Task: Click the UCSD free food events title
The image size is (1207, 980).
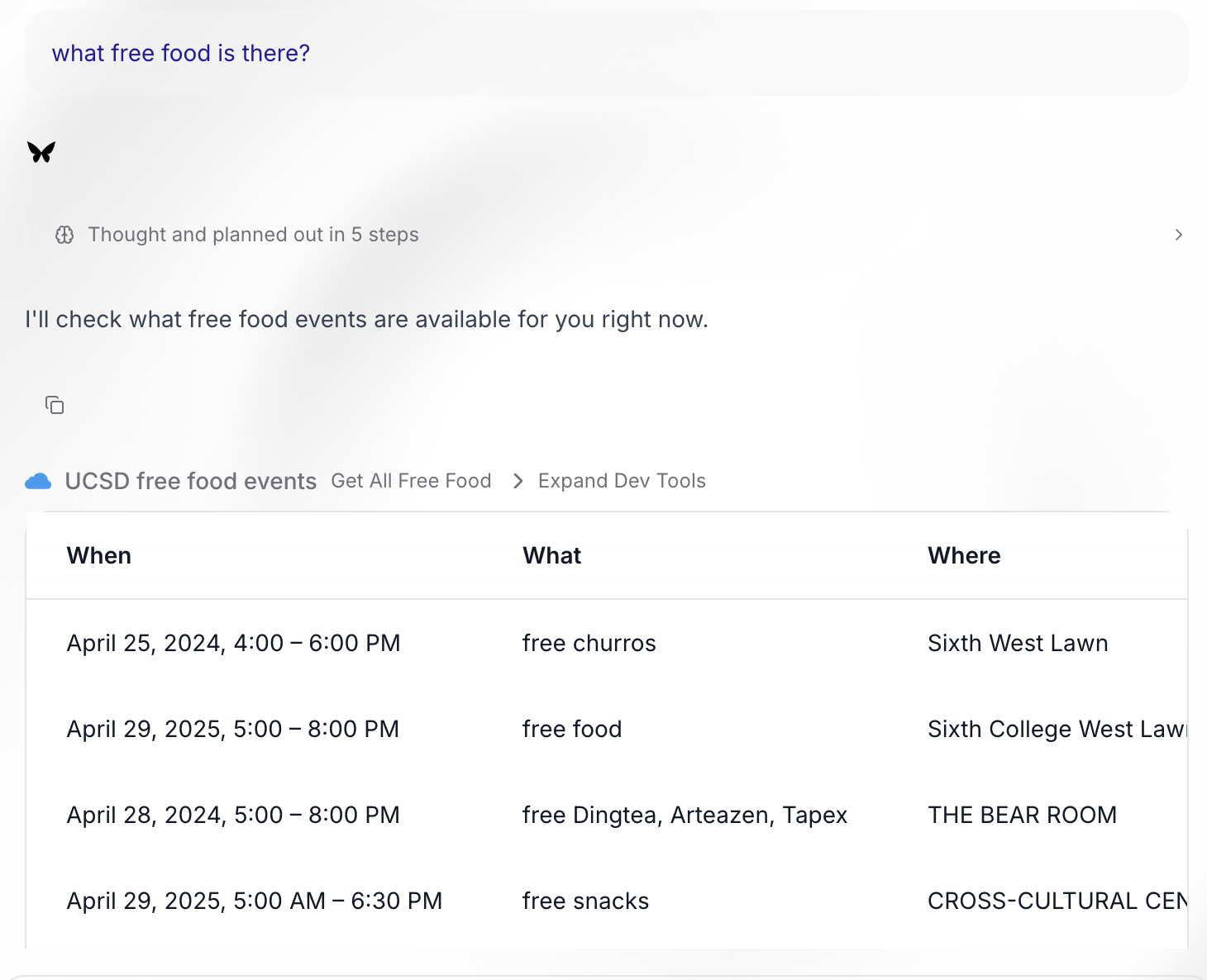Action: click(x=190, y=481)
